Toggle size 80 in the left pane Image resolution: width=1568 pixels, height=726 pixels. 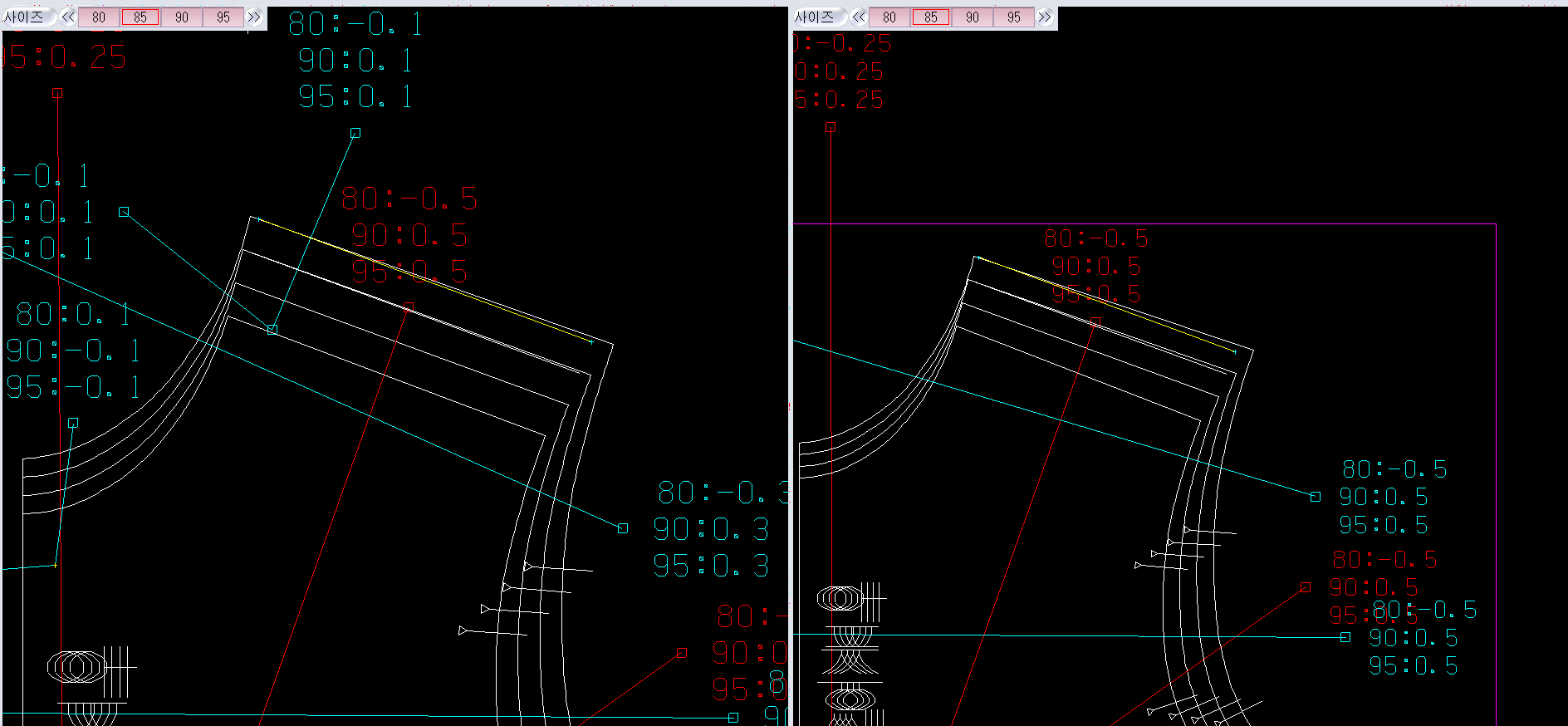coord(99,17)
